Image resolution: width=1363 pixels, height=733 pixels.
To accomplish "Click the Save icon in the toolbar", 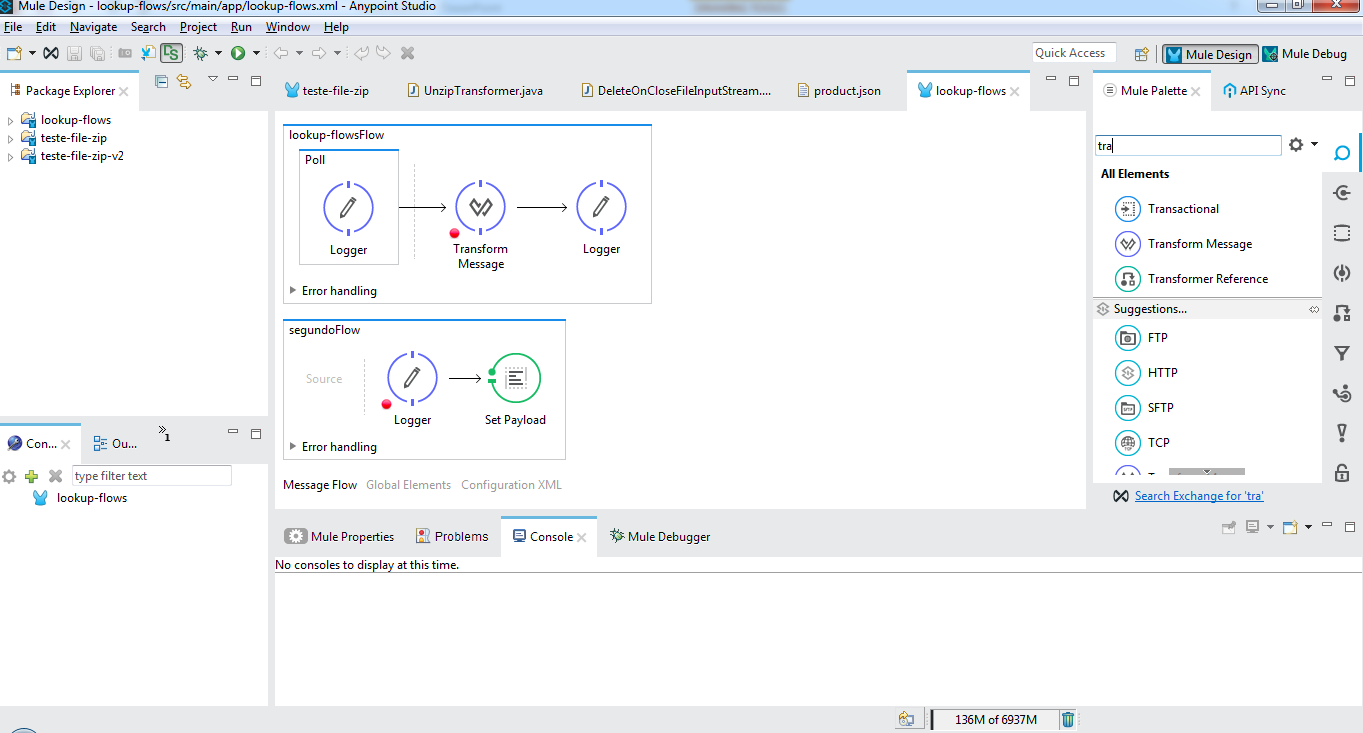I will pyautogui.click(x=72, y=52).
